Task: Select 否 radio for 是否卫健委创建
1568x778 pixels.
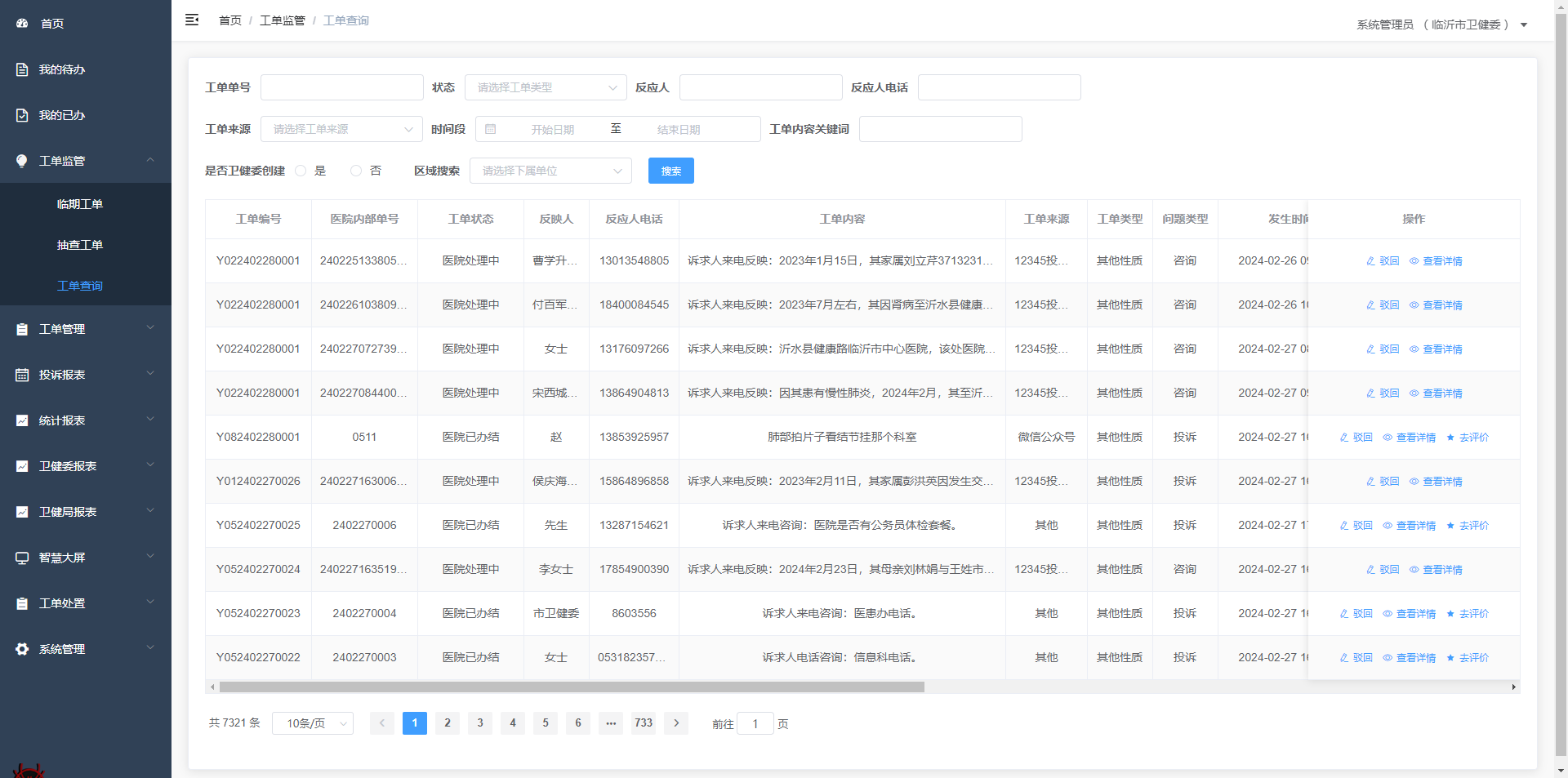Action: click(x=356, y=171)
